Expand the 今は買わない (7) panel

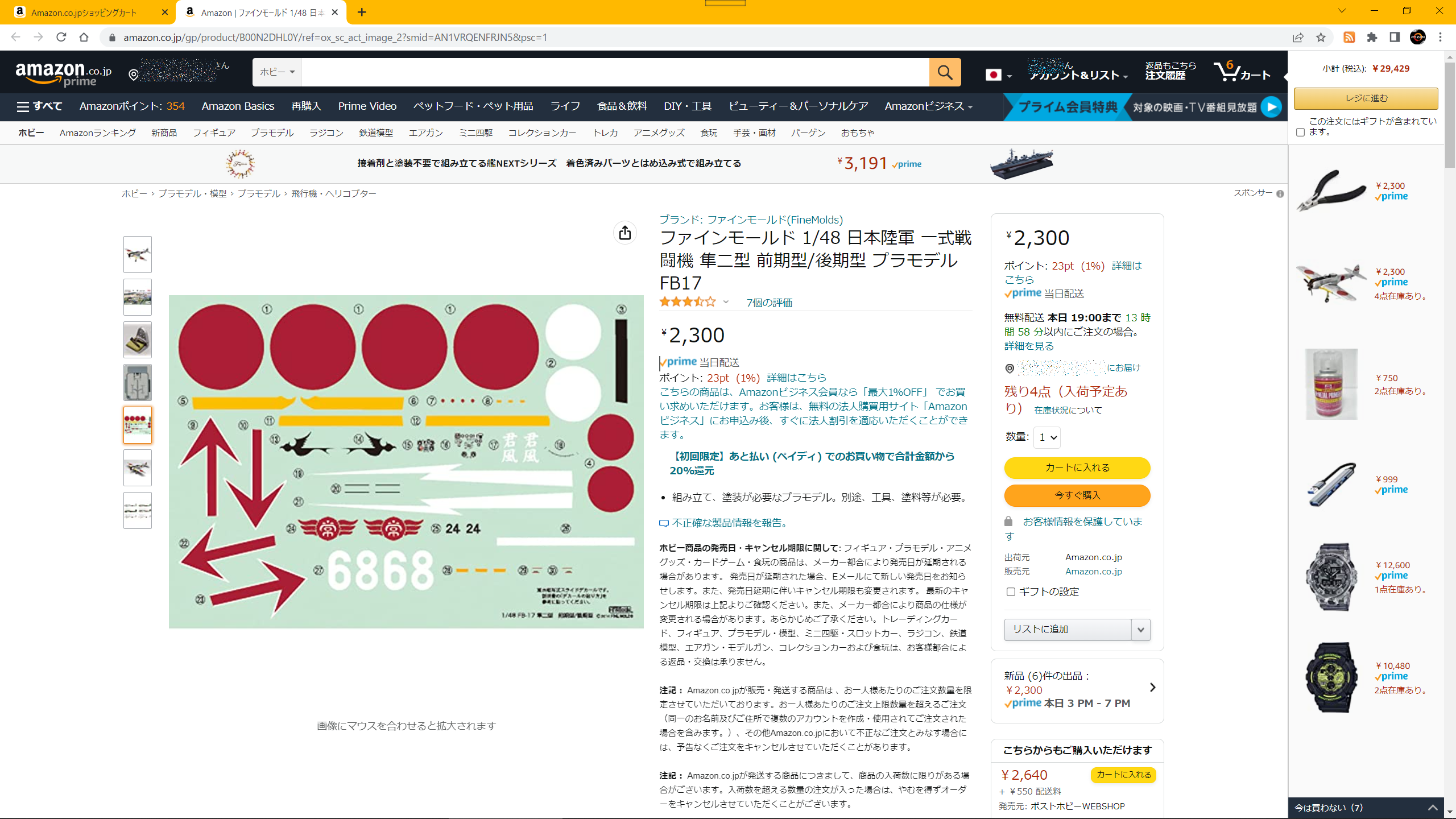[1366, 808]
